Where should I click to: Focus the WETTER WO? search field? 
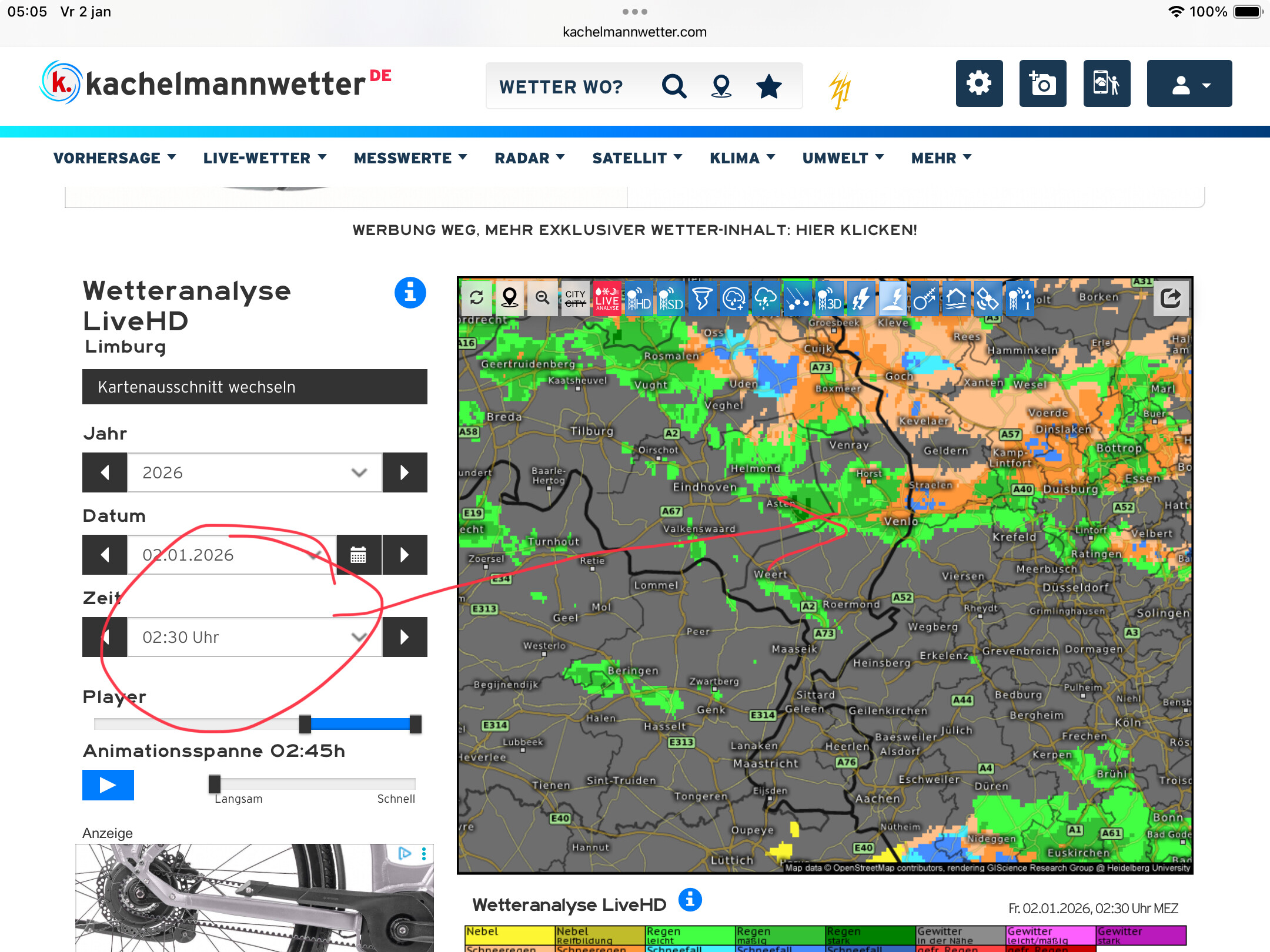[x=562, y=86]
